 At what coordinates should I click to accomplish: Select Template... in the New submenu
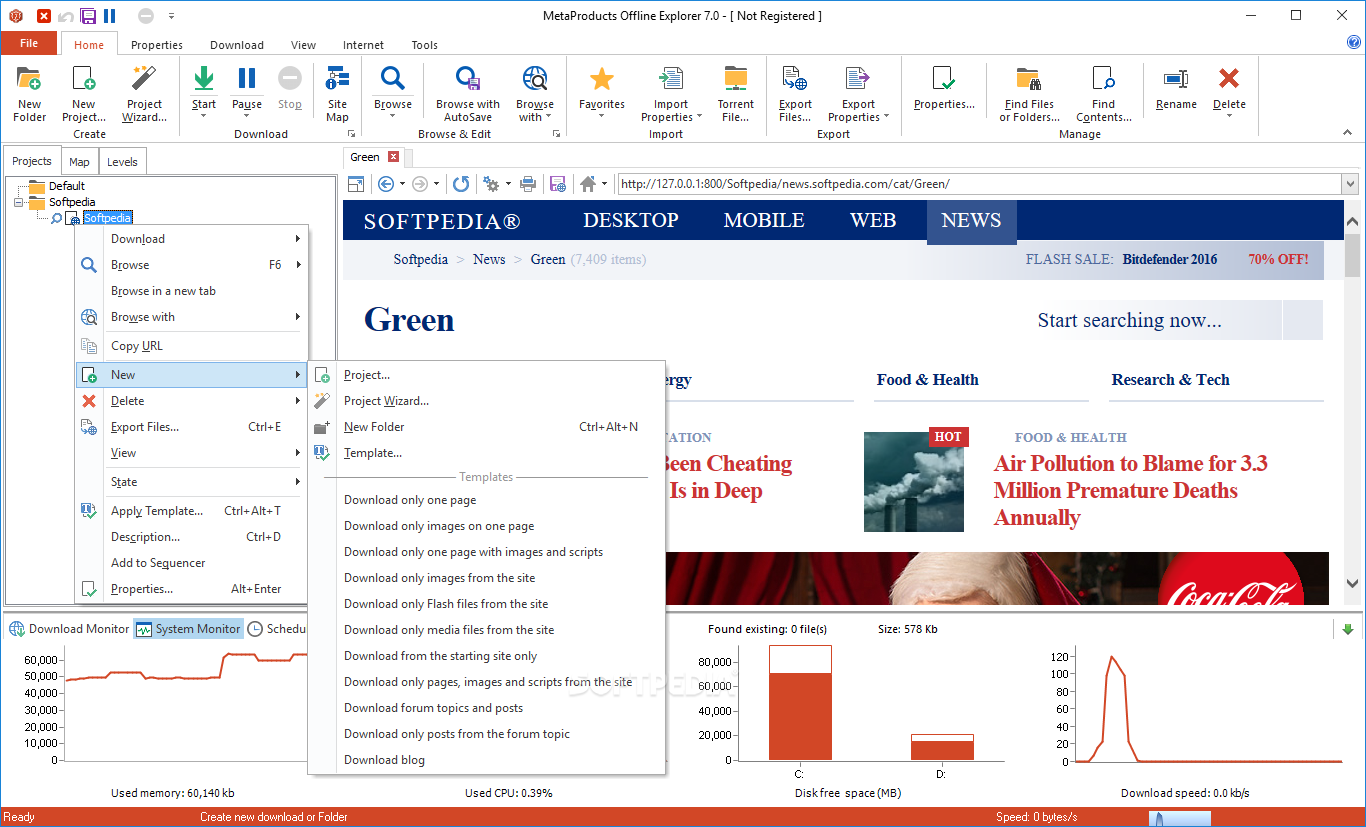[486, 453]
